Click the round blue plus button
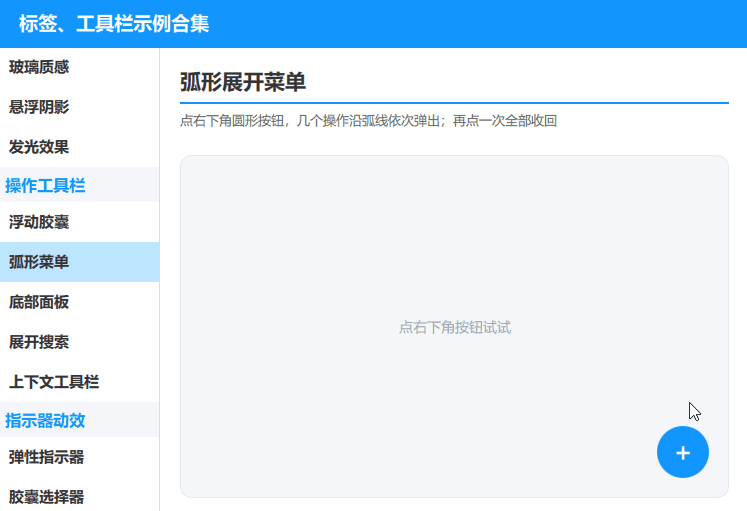Image resolution: width=747 pixels, height=511 pixels. point(683,452)
